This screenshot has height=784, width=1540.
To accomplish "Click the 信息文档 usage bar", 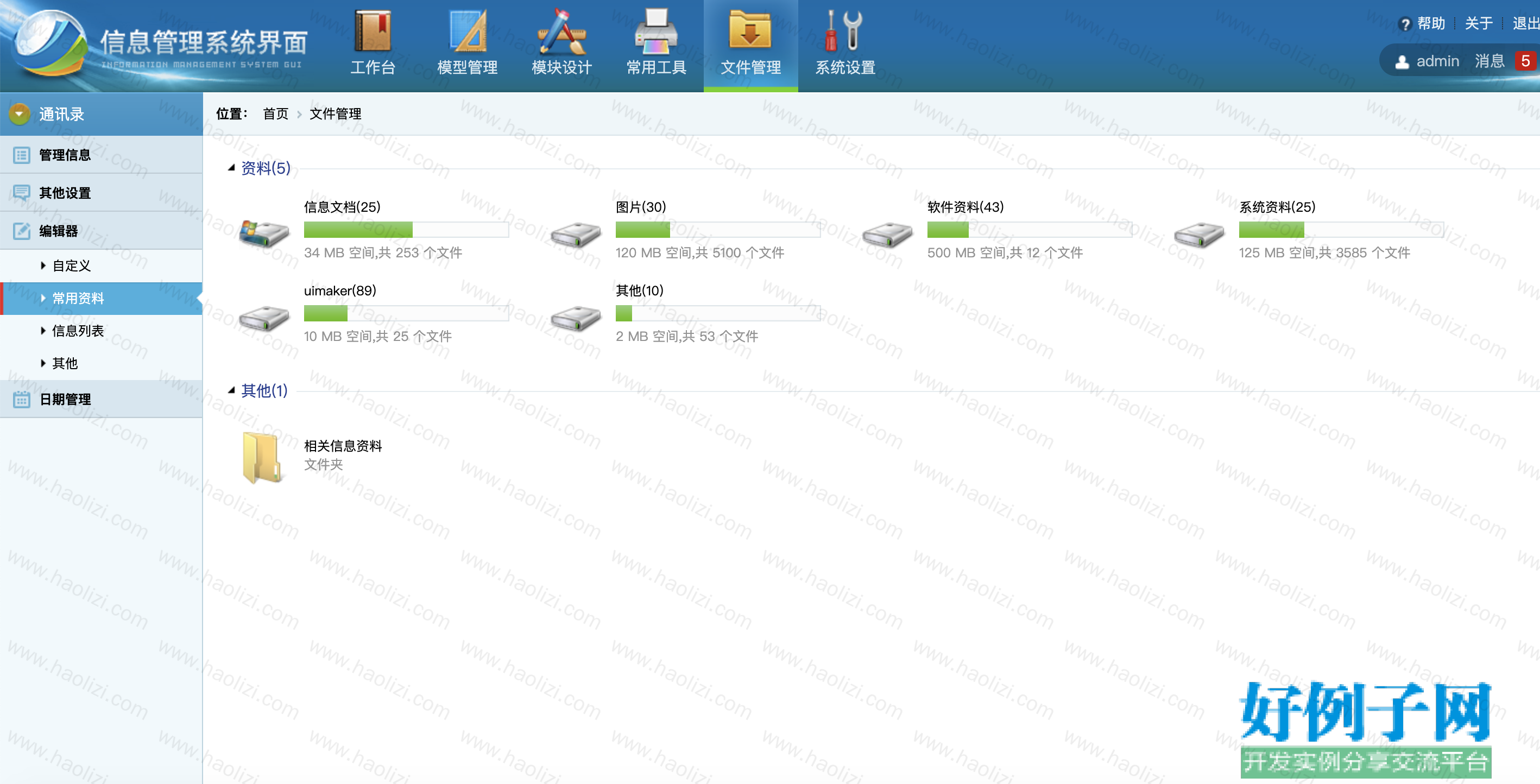I will click(407, 230).
